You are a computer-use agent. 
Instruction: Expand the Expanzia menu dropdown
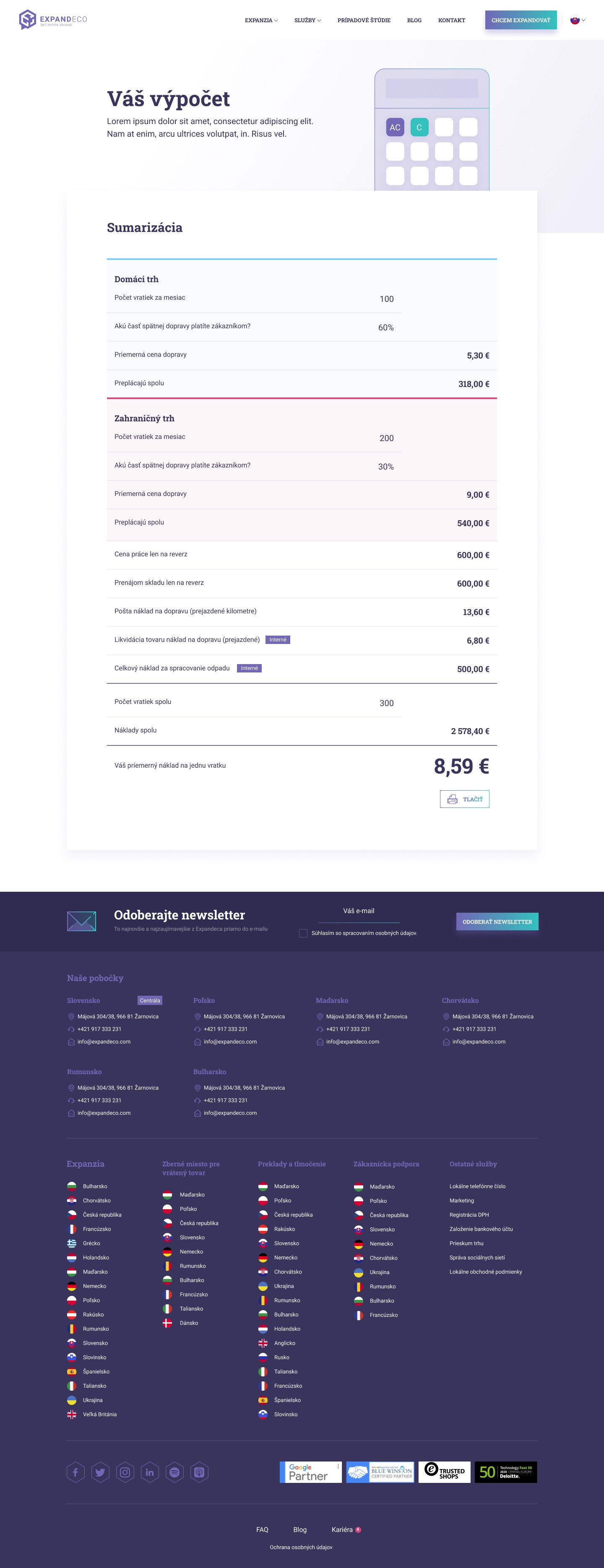pos(261,20)
